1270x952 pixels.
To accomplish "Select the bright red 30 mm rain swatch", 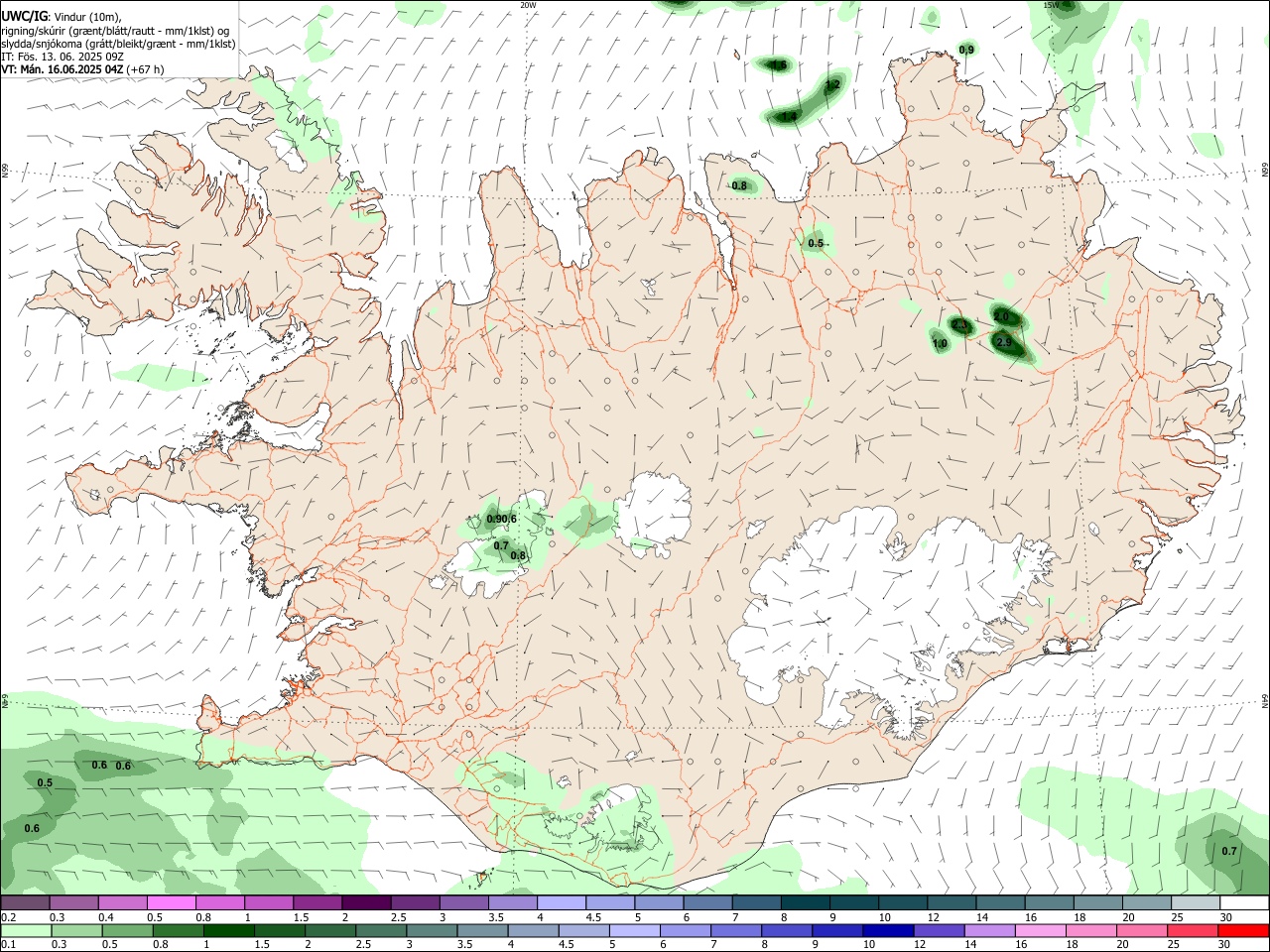I will [x=1243, y=930].
